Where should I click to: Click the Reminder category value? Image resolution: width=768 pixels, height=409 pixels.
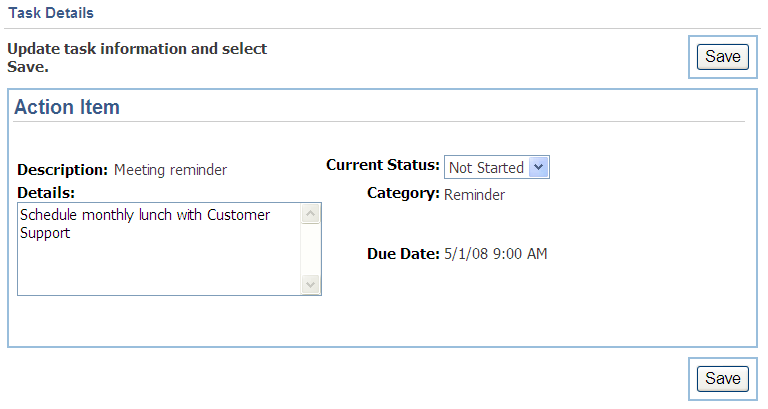pos(474,195)
